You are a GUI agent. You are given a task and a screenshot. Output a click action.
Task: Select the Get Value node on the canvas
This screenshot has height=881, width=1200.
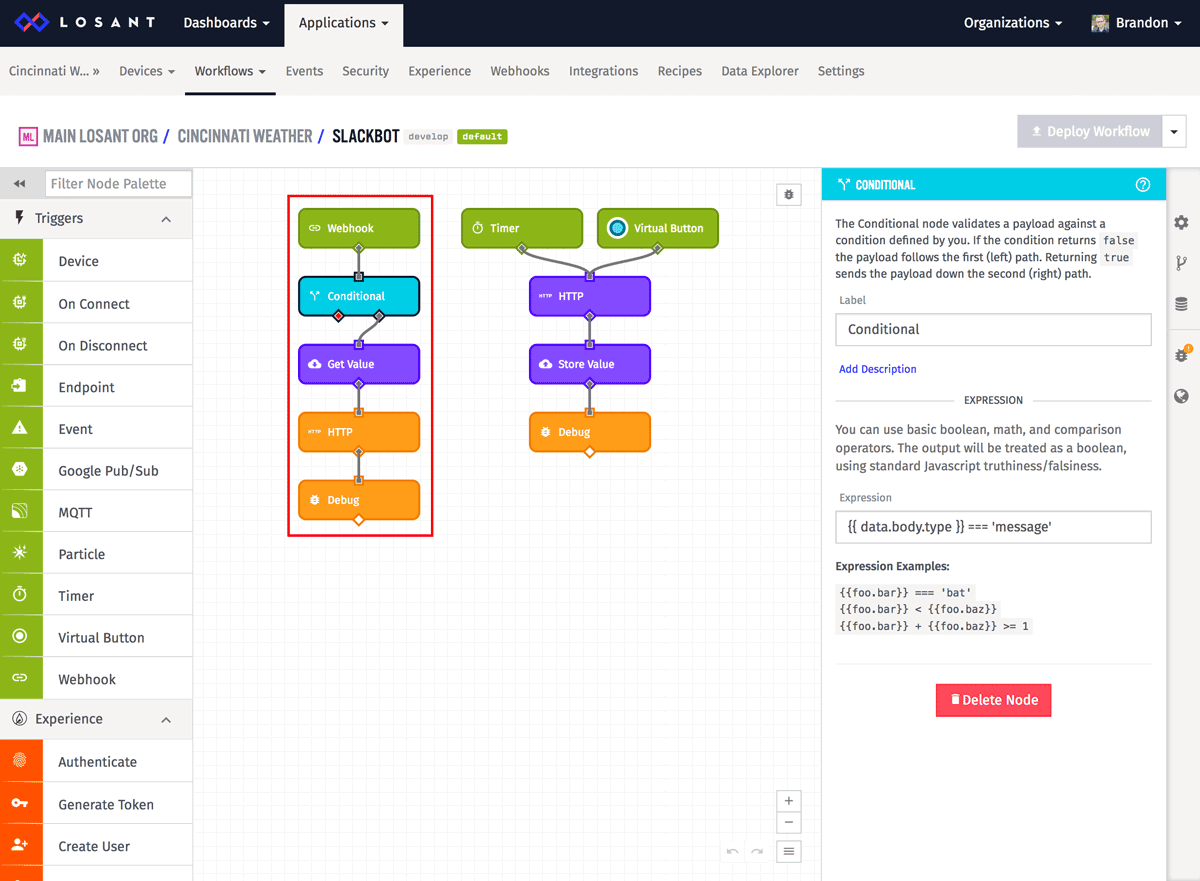[x=359, y=364]
